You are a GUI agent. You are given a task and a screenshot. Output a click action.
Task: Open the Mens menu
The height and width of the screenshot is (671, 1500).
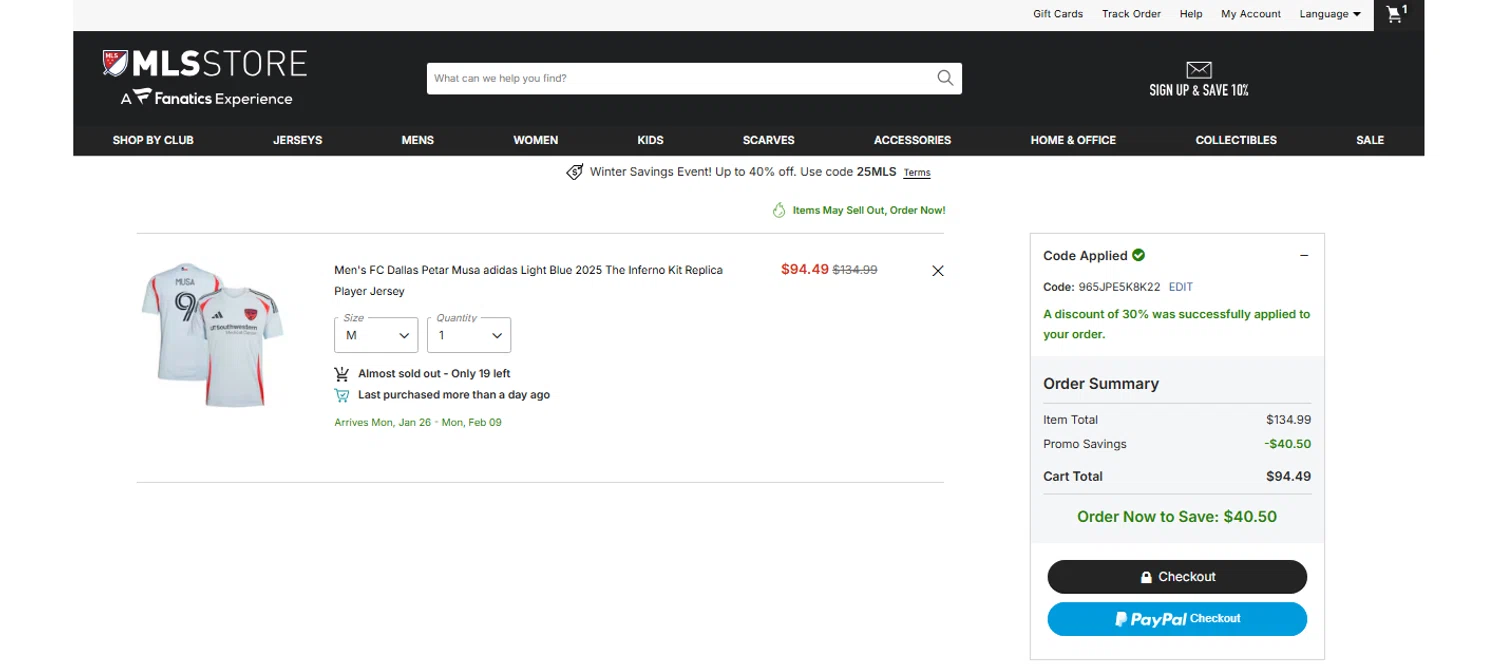coord(418,140)
